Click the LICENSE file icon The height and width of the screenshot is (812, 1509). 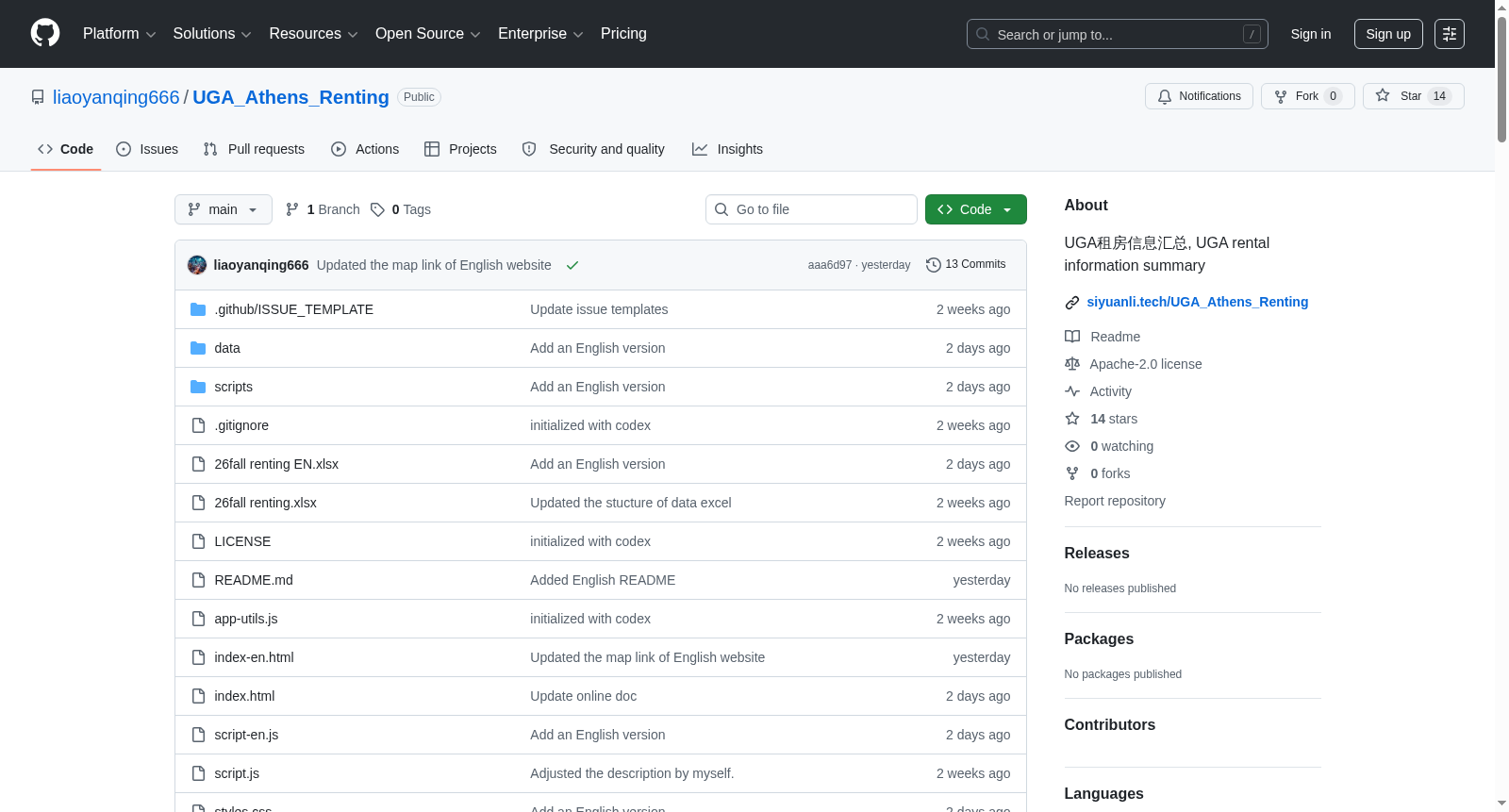[198, 541]
